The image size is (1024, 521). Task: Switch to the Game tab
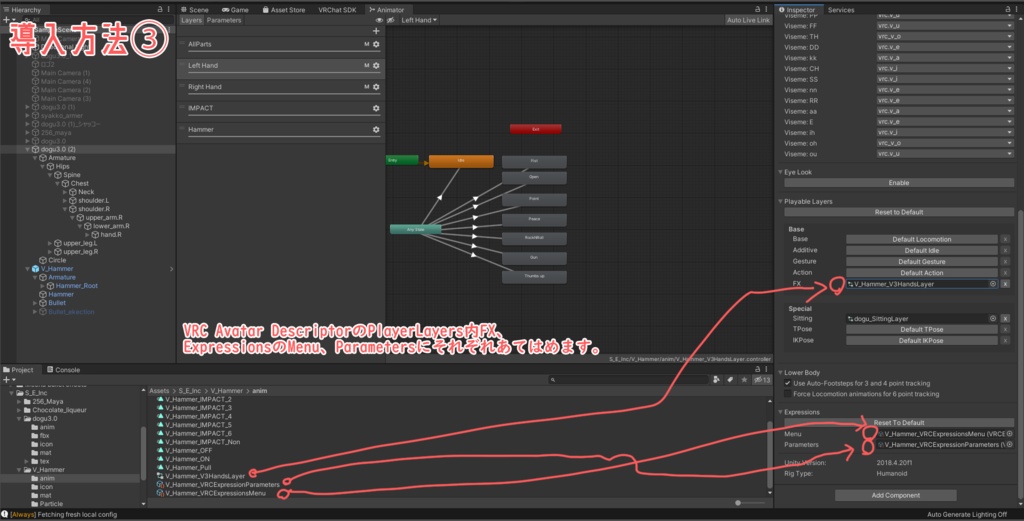click(x=235, y=10)
